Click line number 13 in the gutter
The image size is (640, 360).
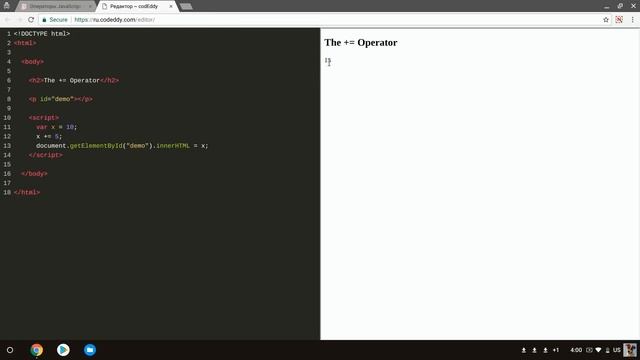[x=7, y=146]
